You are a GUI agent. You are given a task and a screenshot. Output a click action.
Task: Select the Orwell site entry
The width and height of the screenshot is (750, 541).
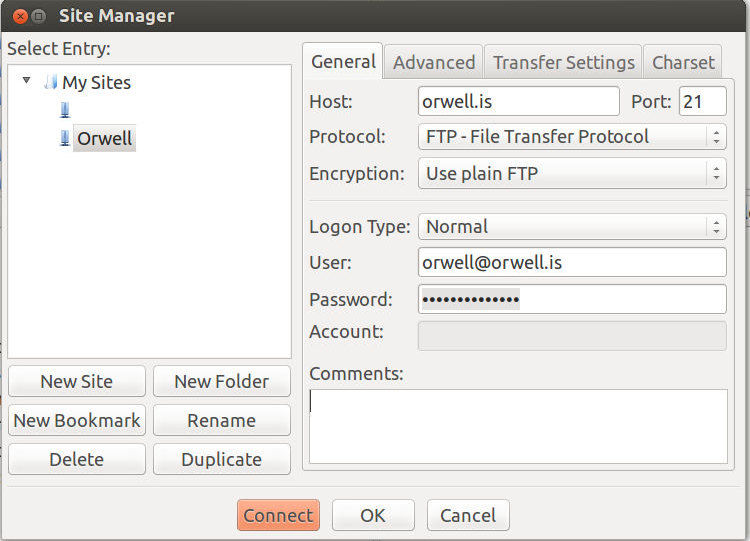[104, 138]
